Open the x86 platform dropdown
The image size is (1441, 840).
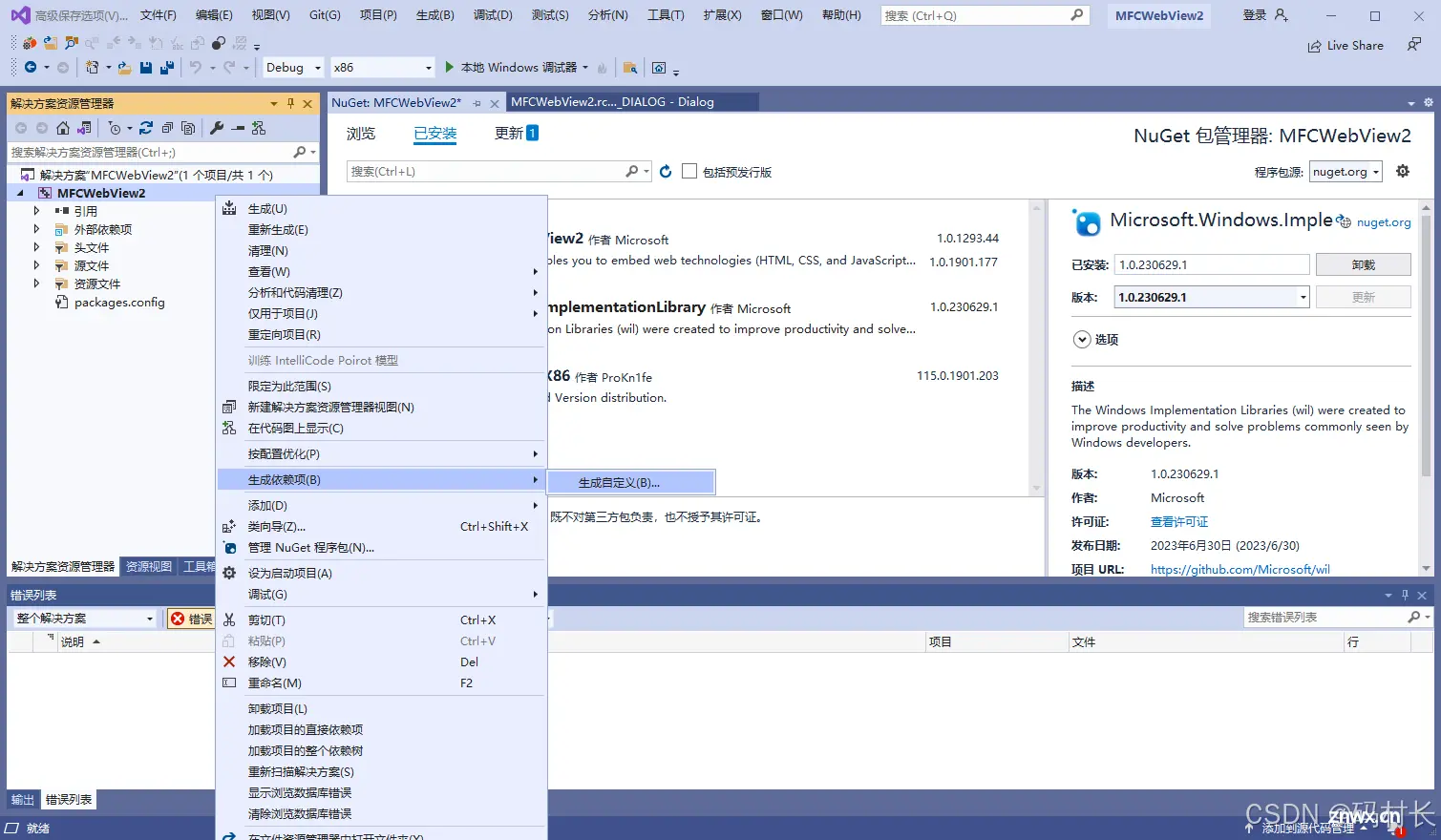tap(383, 67)
